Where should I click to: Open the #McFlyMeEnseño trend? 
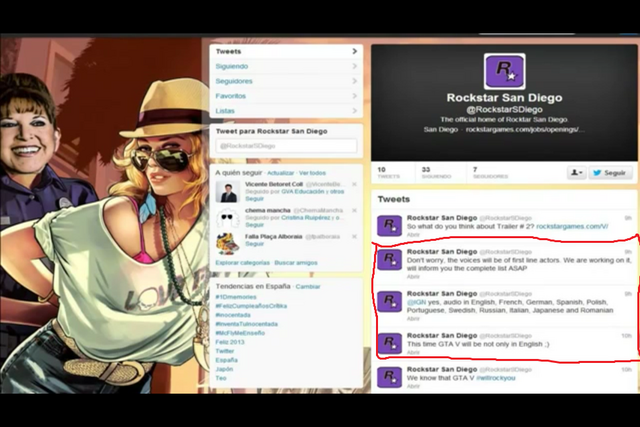click(x=240, y=333)
